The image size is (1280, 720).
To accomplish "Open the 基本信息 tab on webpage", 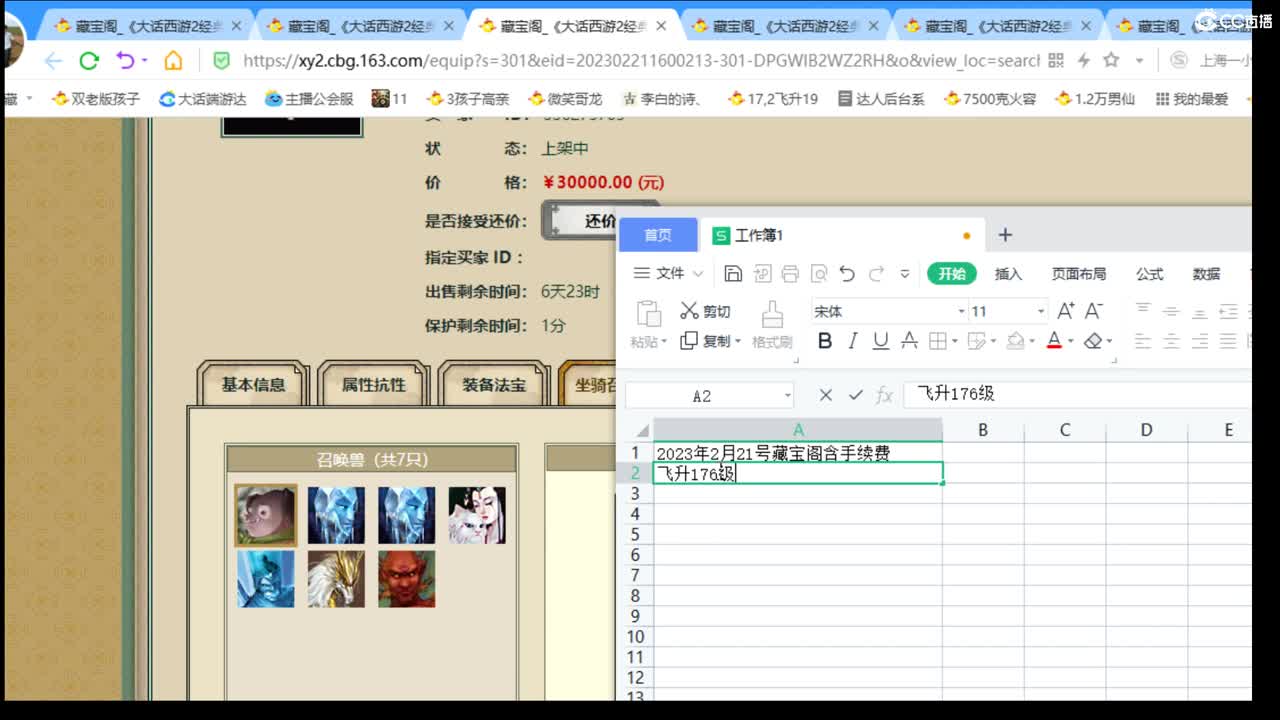I will point(253,384).
